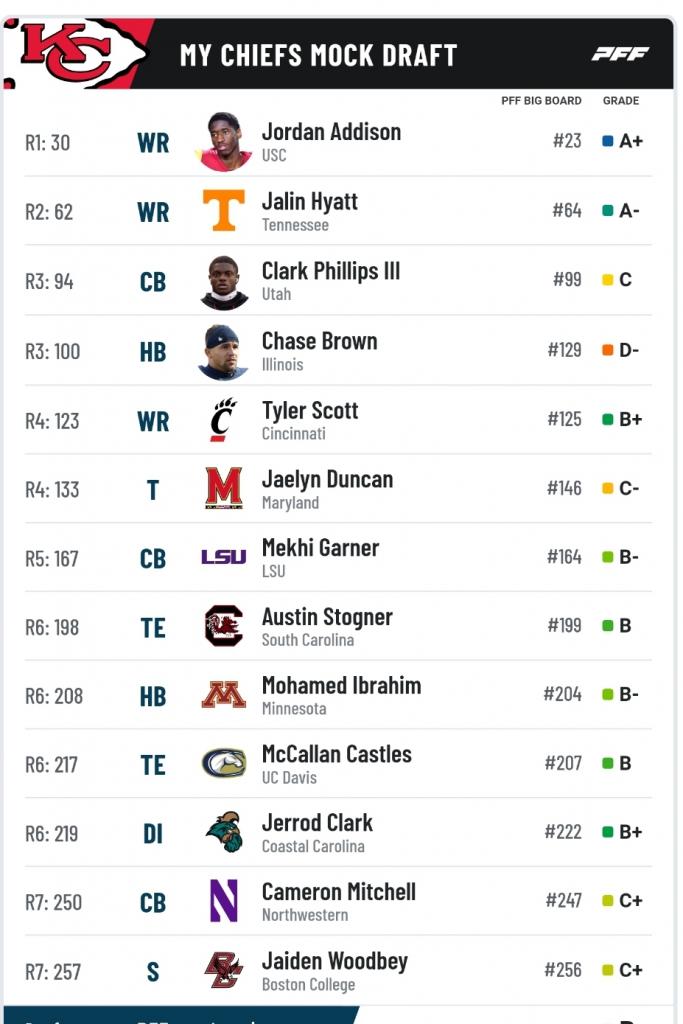
Task: Click the orange D- grade swatch
Action: pyautogui.click(x=607, y=350)
